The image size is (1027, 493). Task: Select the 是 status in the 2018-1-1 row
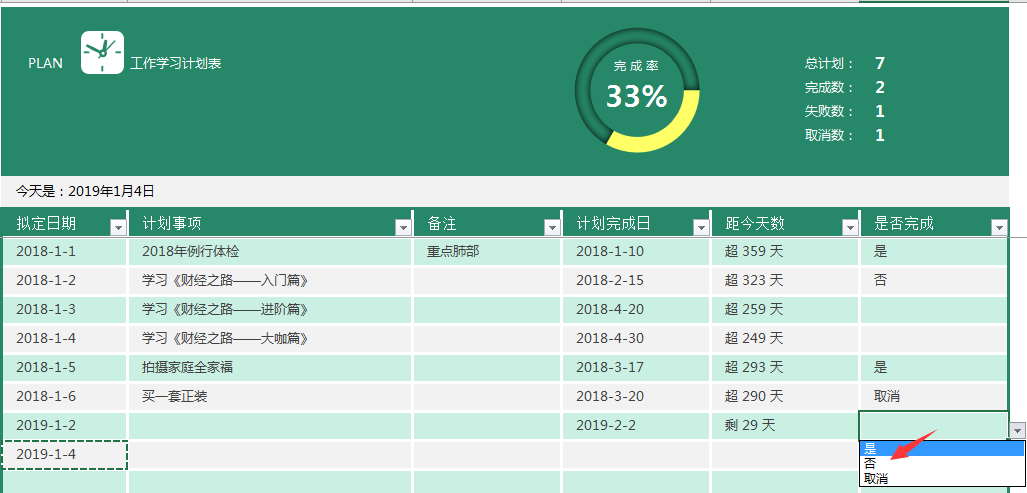click(x=934, y=251)
